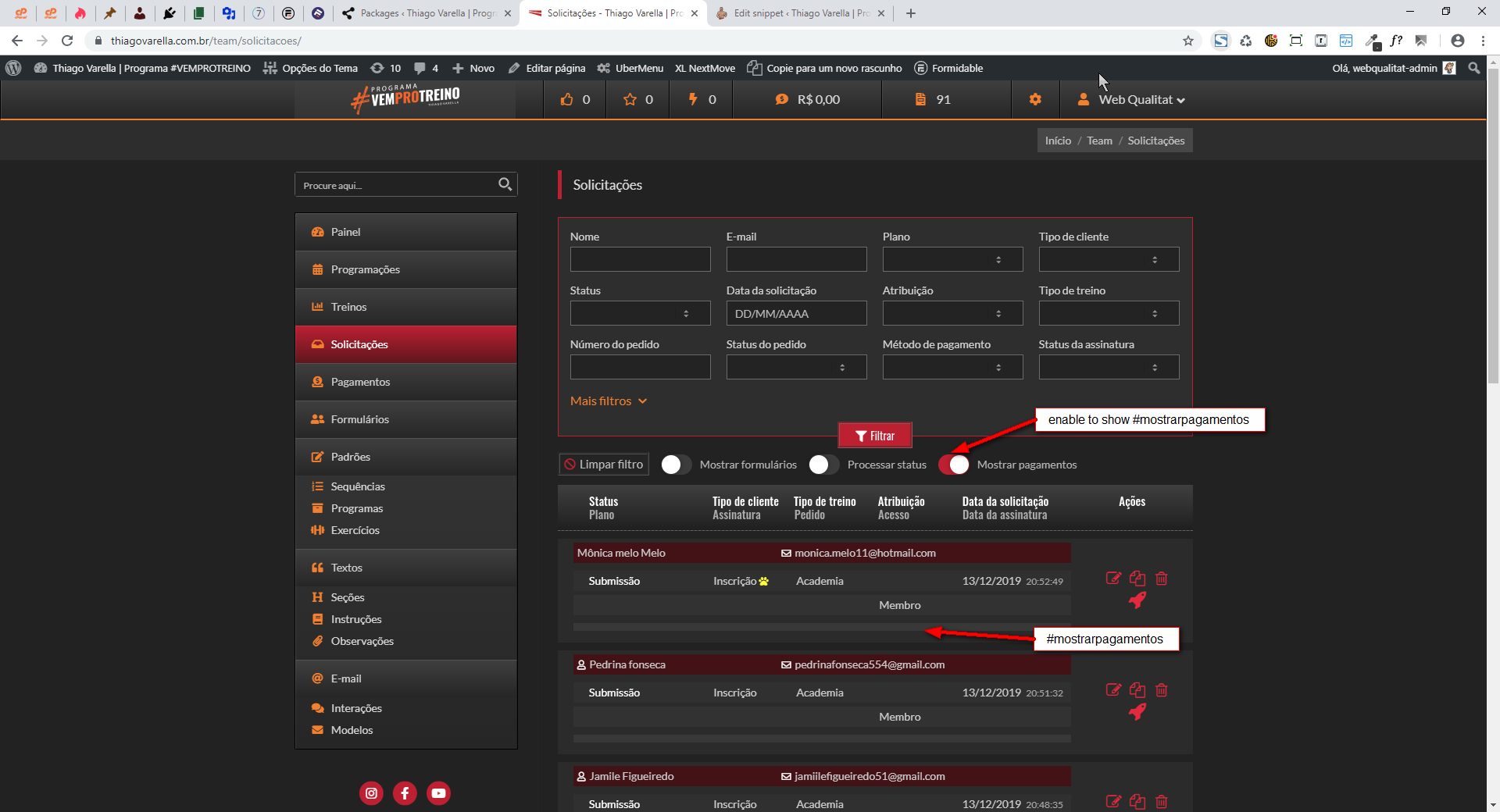Viewport: 1500px width, 812px height.
Task: Click the rocket icon for Mônica melo Melo
Action: coord(1137,600)
